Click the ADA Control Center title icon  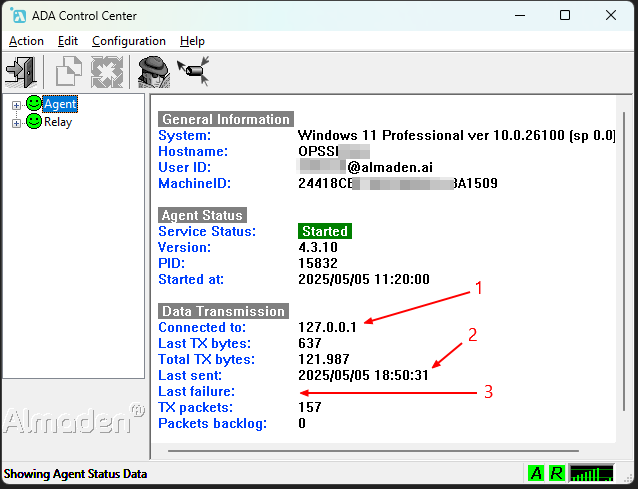pos(19,15)
